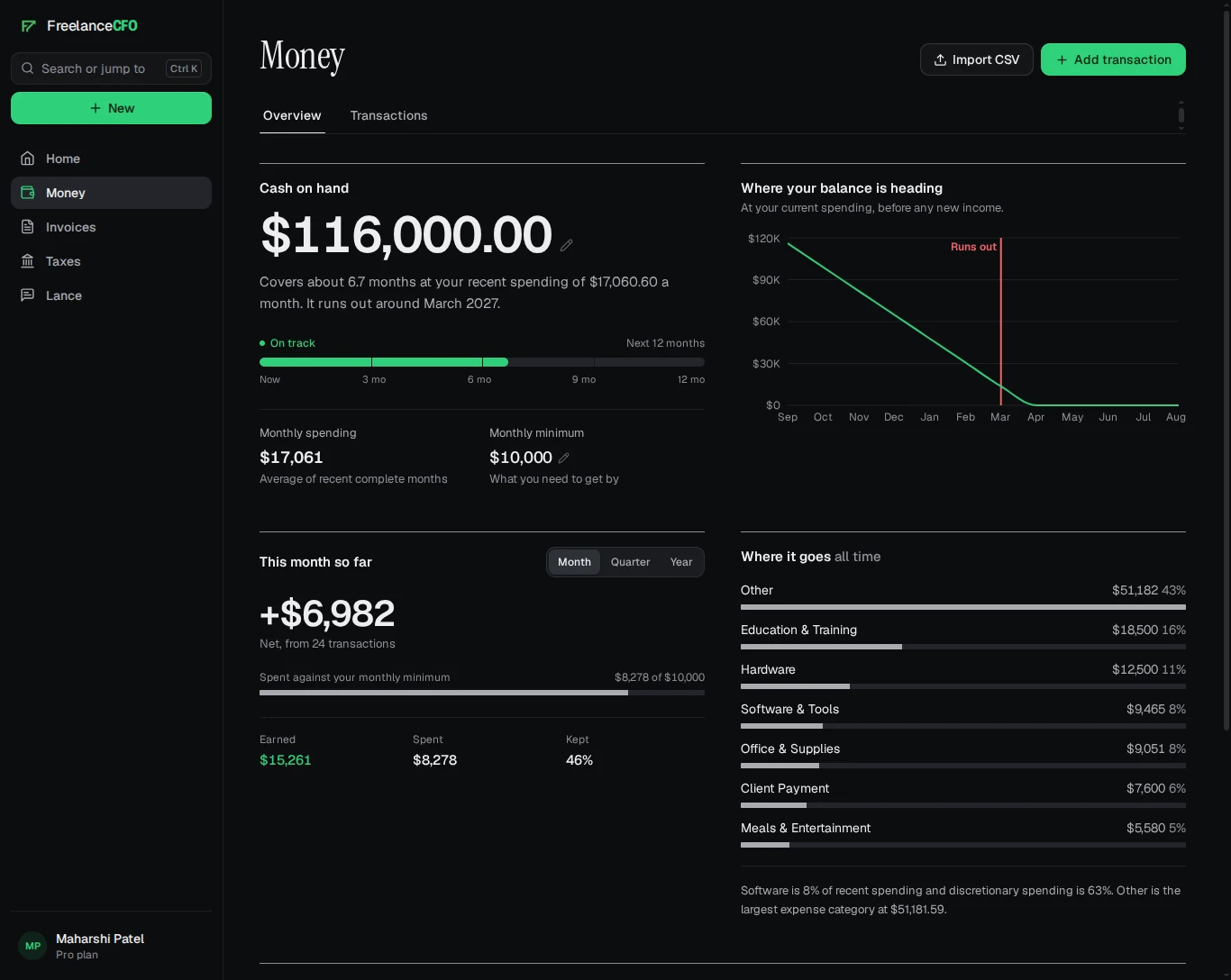Click the Office & Supplies category row
The image size is (1231, 980).
coord(963,755)
